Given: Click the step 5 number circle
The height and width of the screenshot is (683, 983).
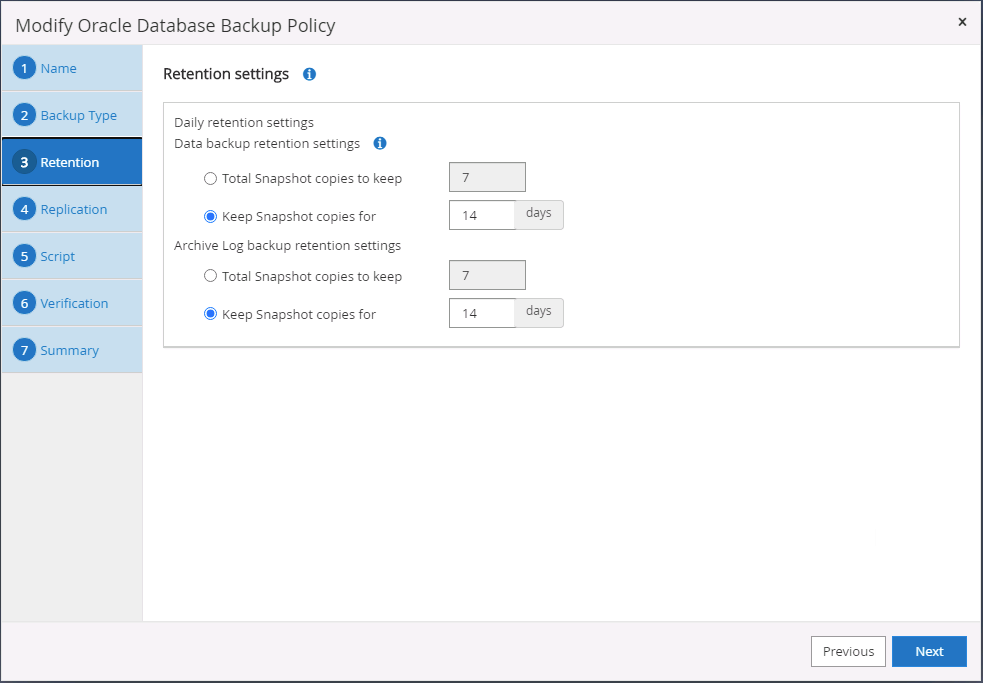Looking at the screenshot, I should click(x=26, y=256).
